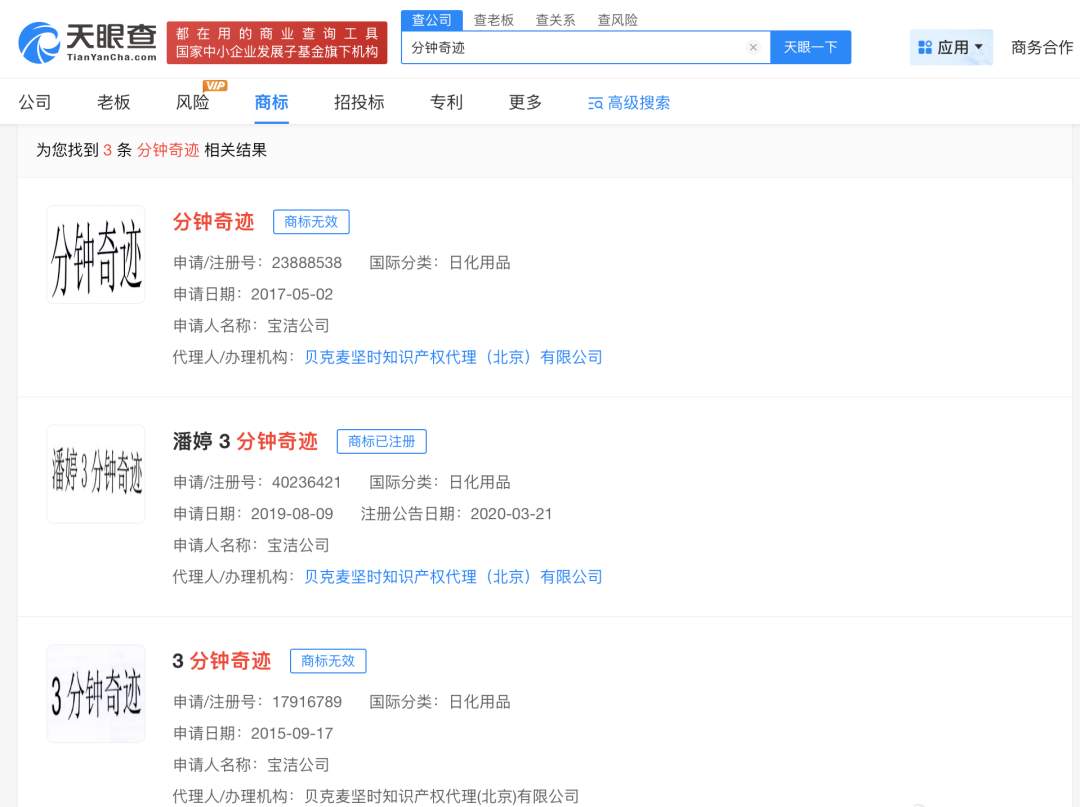This screenshot has height=807, width=1080.
Task: Clear the search box with the × icon
Action: pos(754,46)
